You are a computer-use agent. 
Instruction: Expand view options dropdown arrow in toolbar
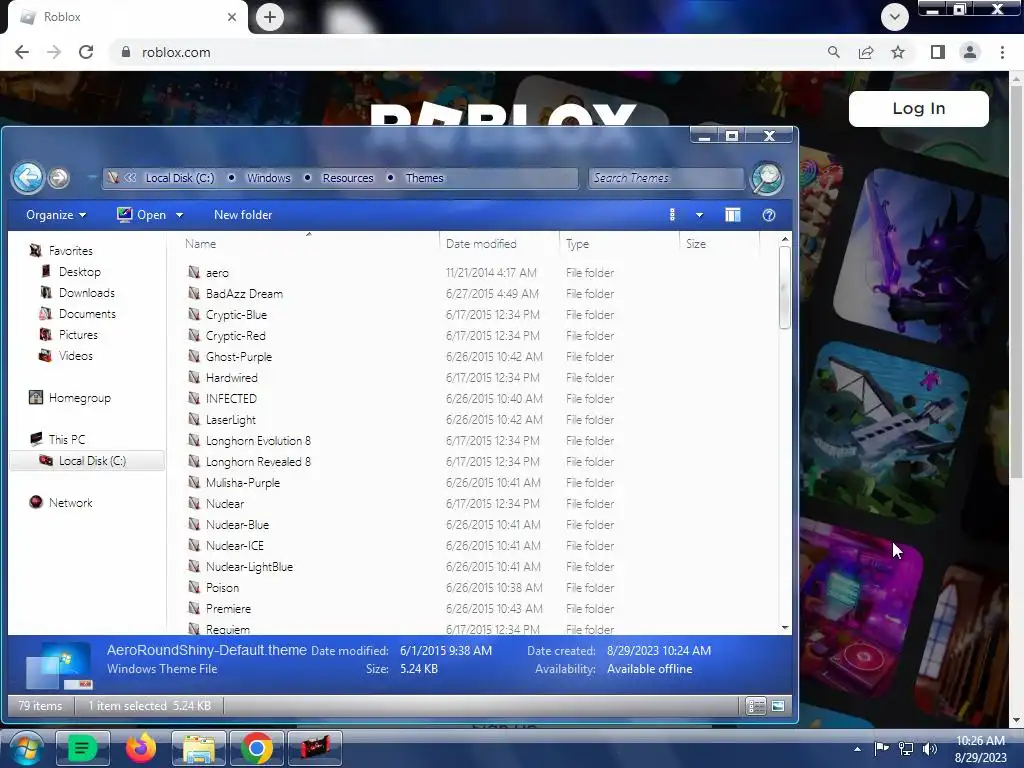(x=699, y=215)
